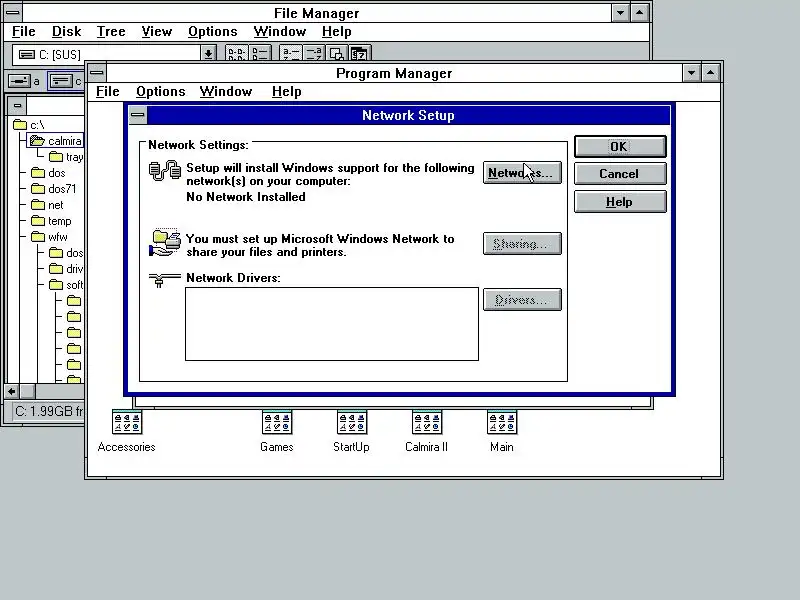Click the left scroll arrow in File Manager
The height and width of the screenshot is (600, 800).
[x=12, y=391]
